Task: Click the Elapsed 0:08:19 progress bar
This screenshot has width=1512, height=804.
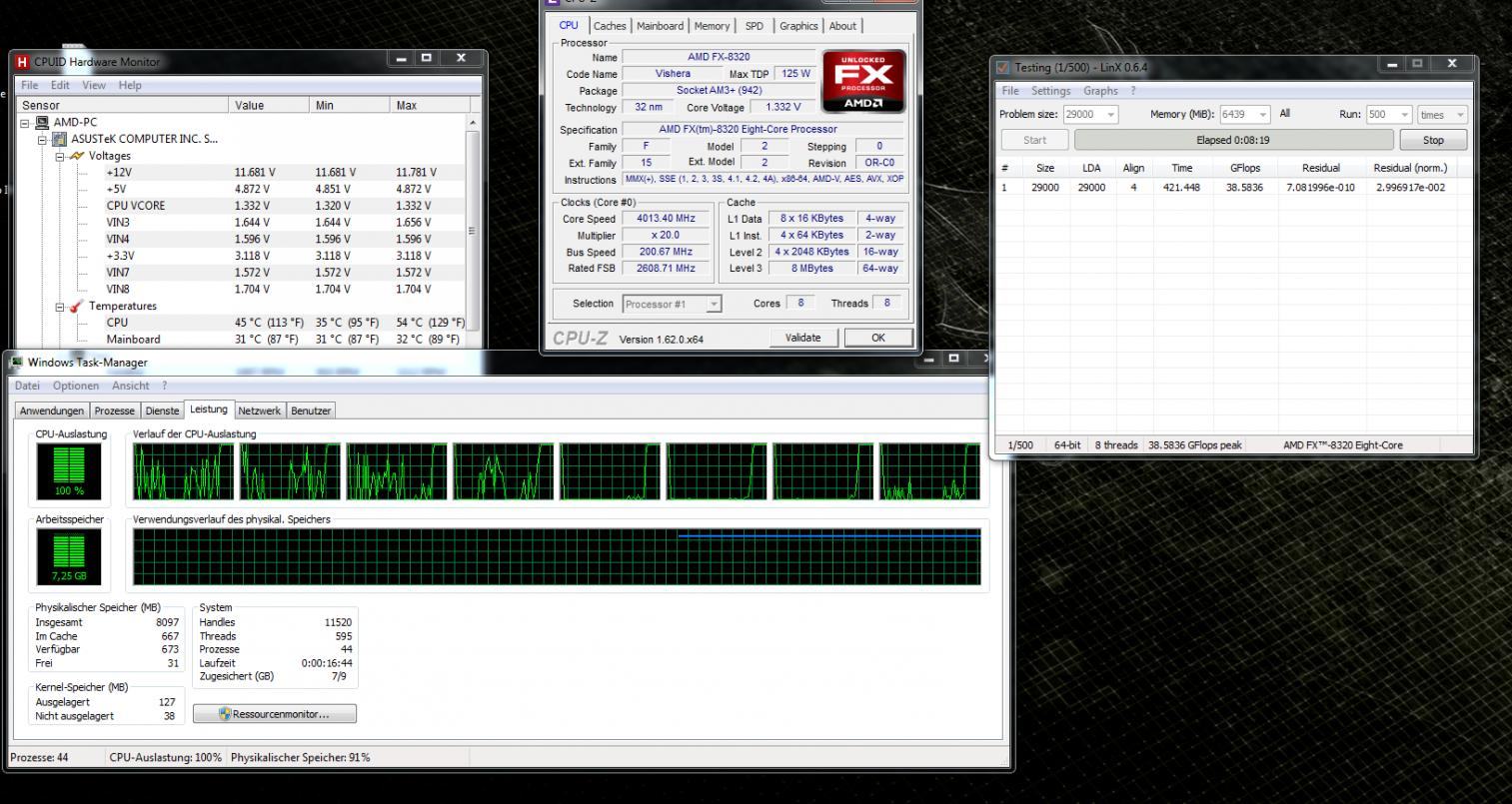Action: point(1232,140)
